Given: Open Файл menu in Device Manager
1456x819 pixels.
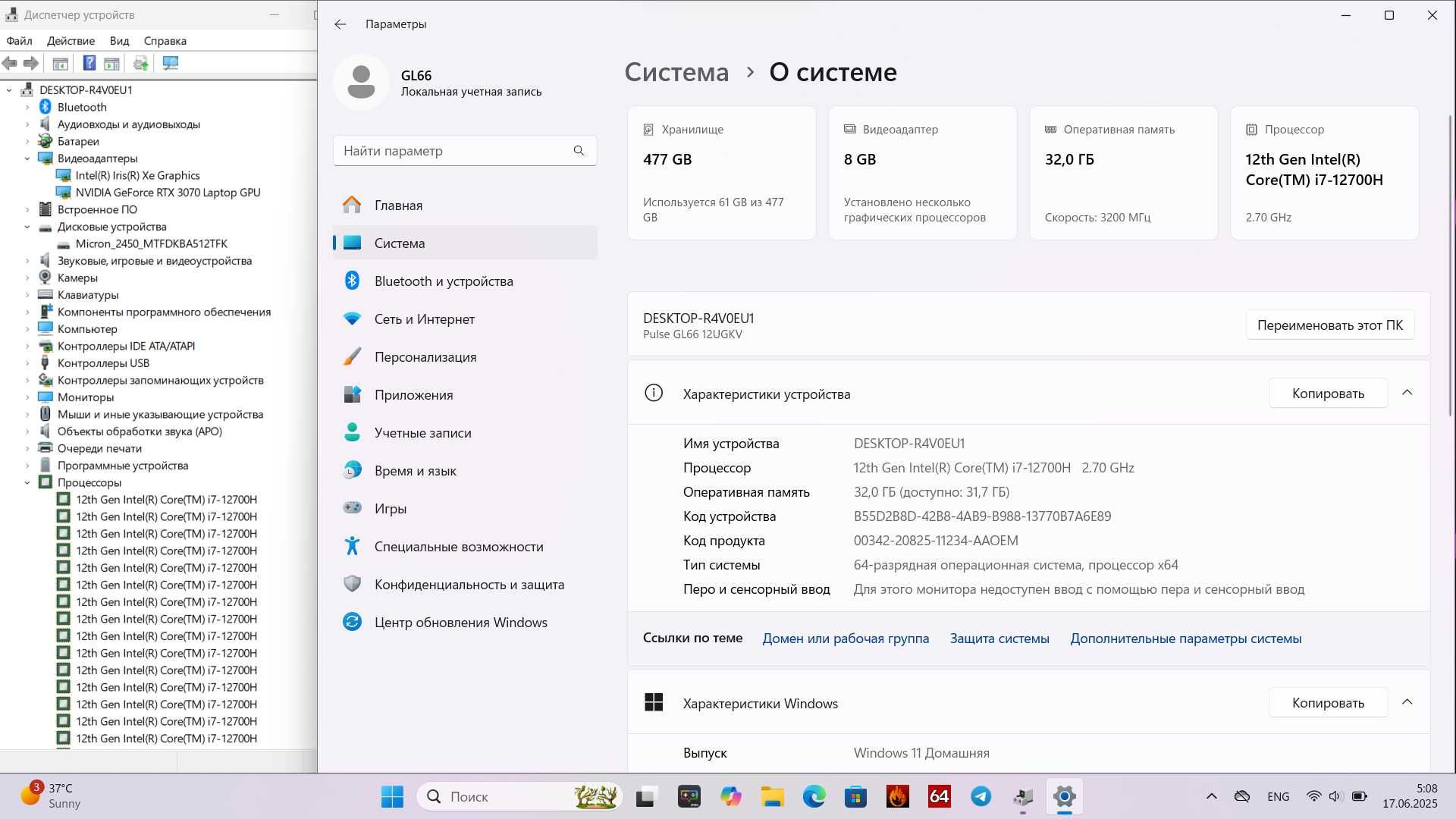Looking at the screenshot, I should (x=19, y=41).
